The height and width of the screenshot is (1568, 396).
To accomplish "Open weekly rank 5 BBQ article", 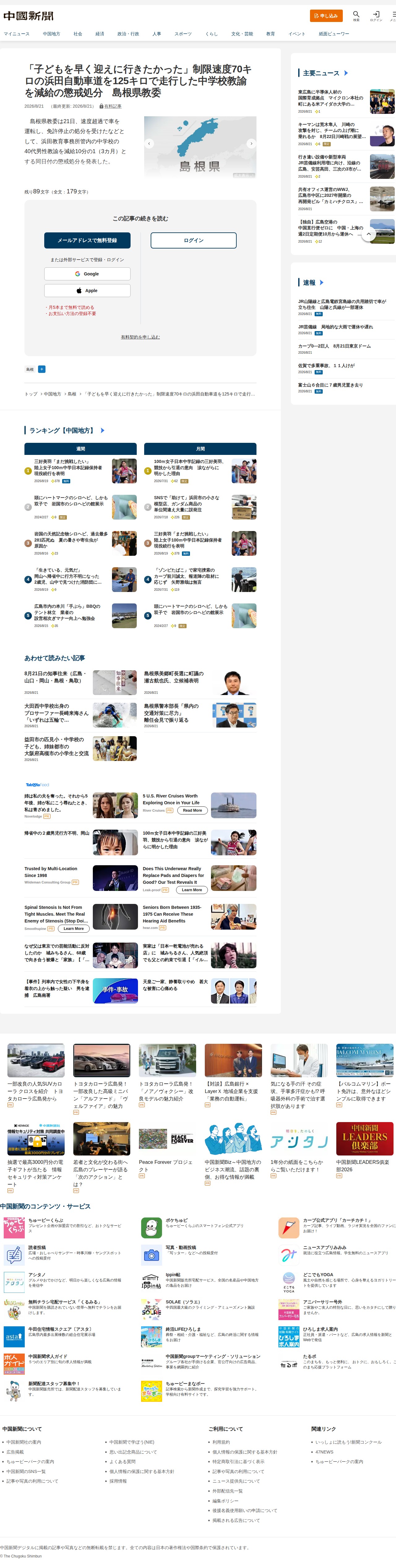I will (x=68, y=612).
